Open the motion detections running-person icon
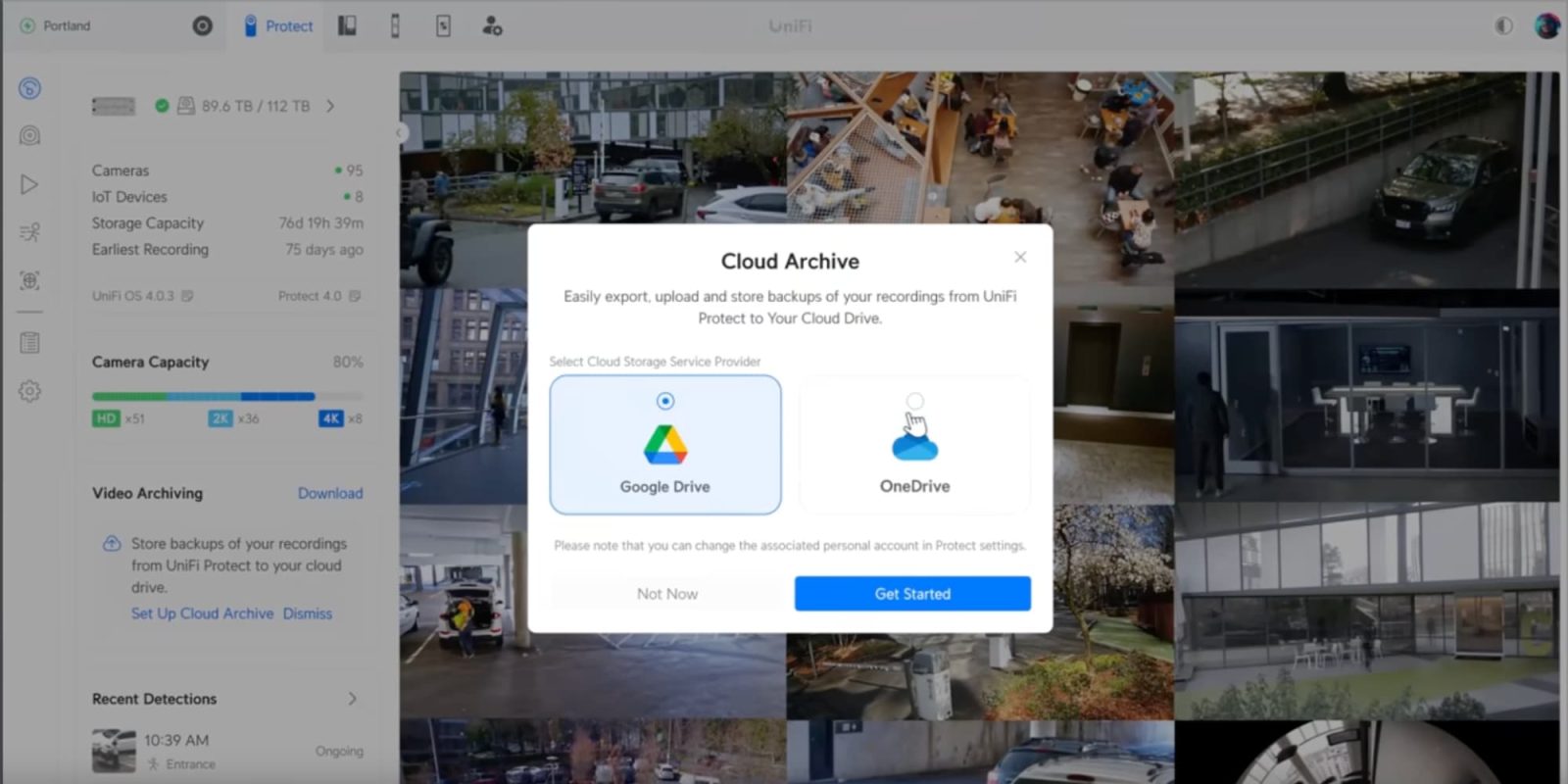This screenshot has width=1568, height=784. click(x=29, y=232)
